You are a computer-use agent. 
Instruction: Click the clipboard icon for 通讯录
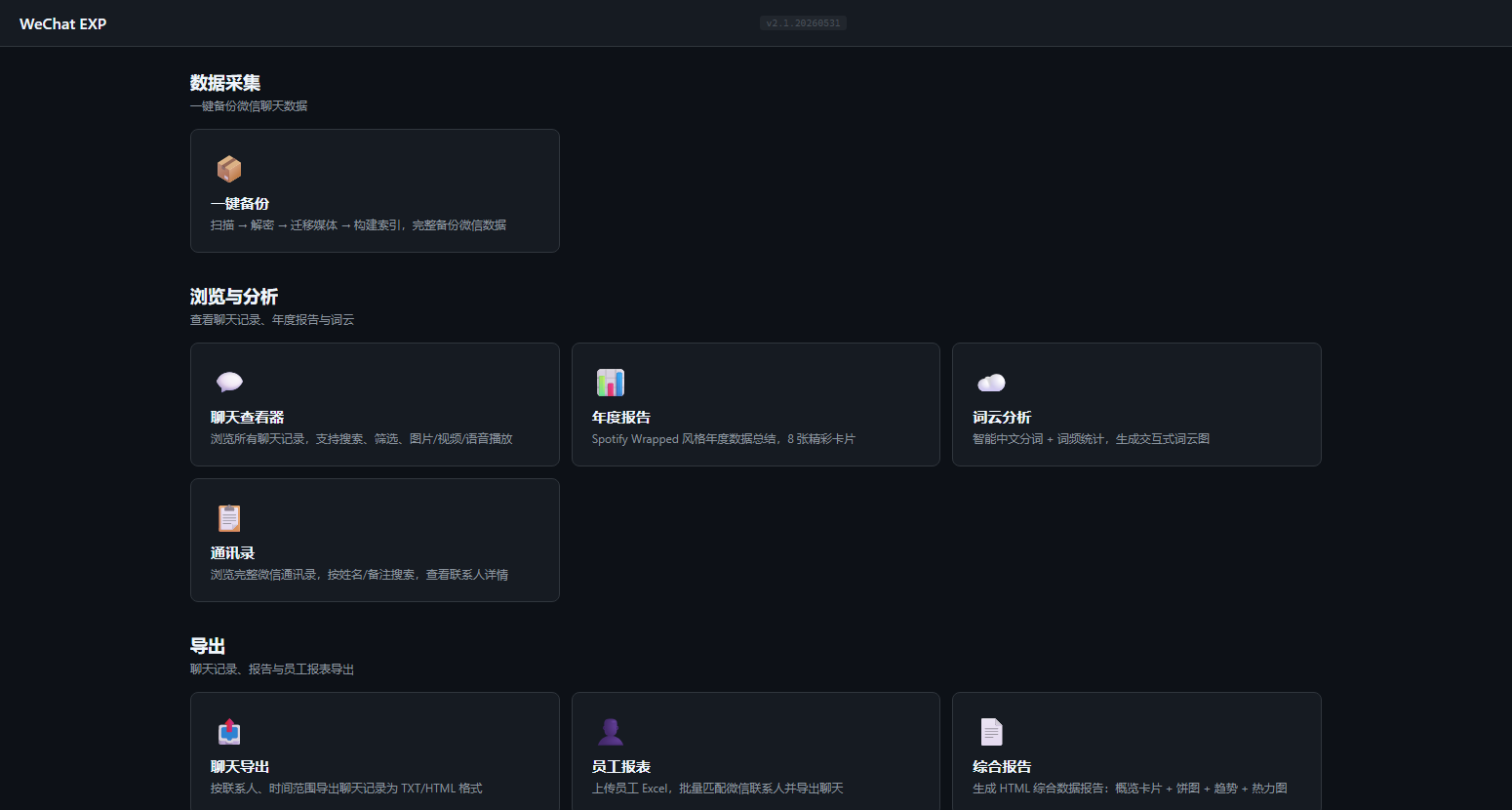[229, 518]
